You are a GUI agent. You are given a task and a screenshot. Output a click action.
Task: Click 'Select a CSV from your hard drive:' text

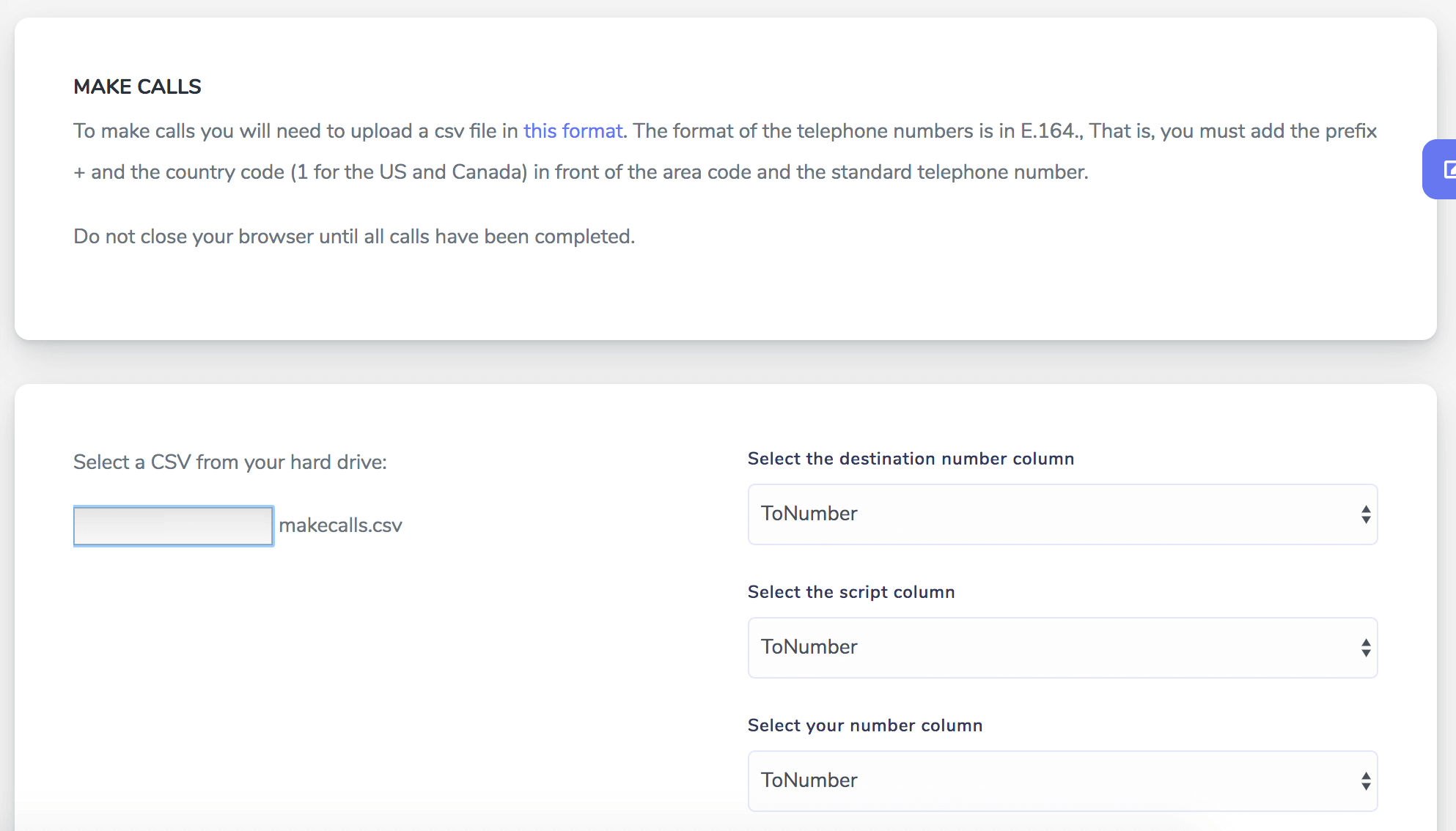[230, 462]
